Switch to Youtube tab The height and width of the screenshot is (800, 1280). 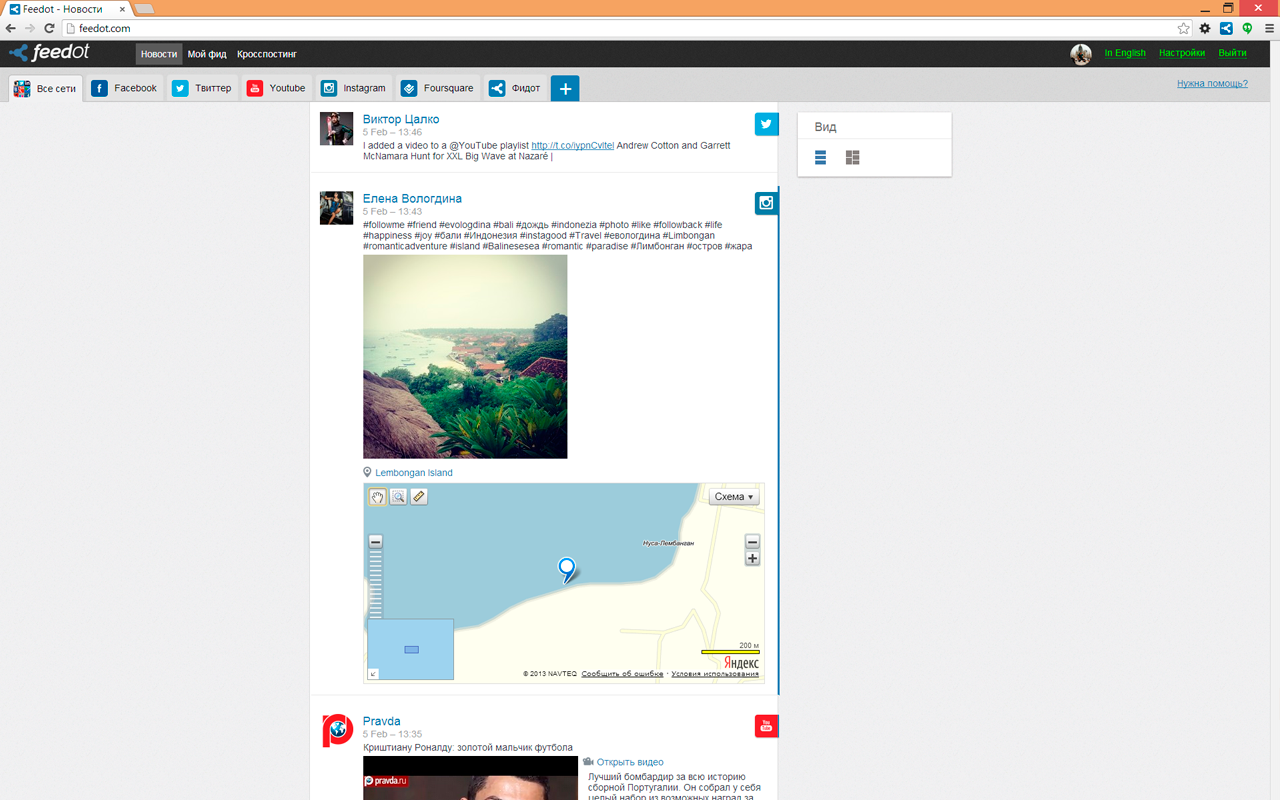coord(276,88)
